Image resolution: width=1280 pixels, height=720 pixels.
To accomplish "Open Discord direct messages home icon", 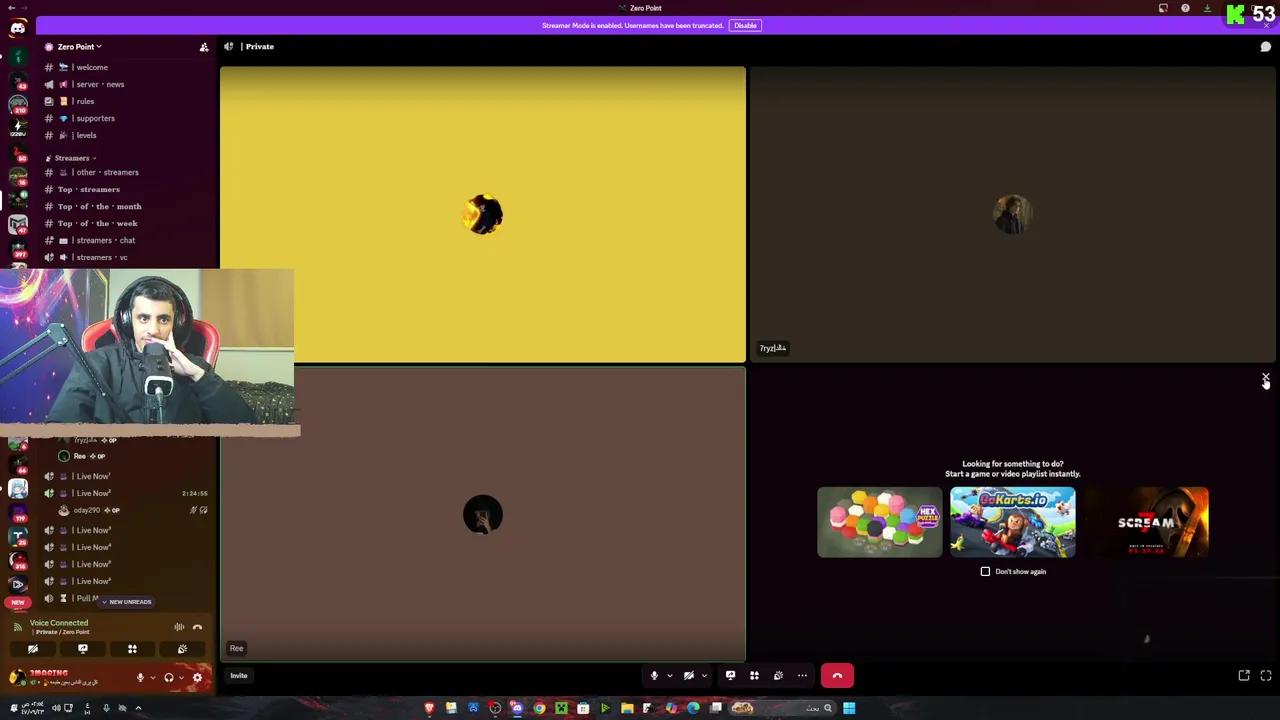I will pos(18,28).
